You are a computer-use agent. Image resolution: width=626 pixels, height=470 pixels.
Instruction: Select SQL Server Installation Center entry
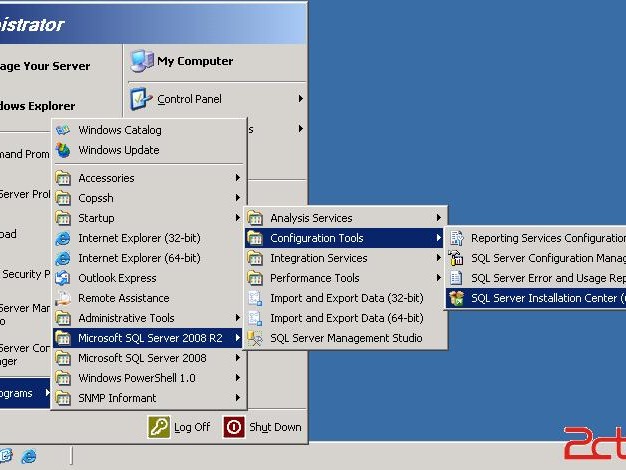click(x=536, y=298)
